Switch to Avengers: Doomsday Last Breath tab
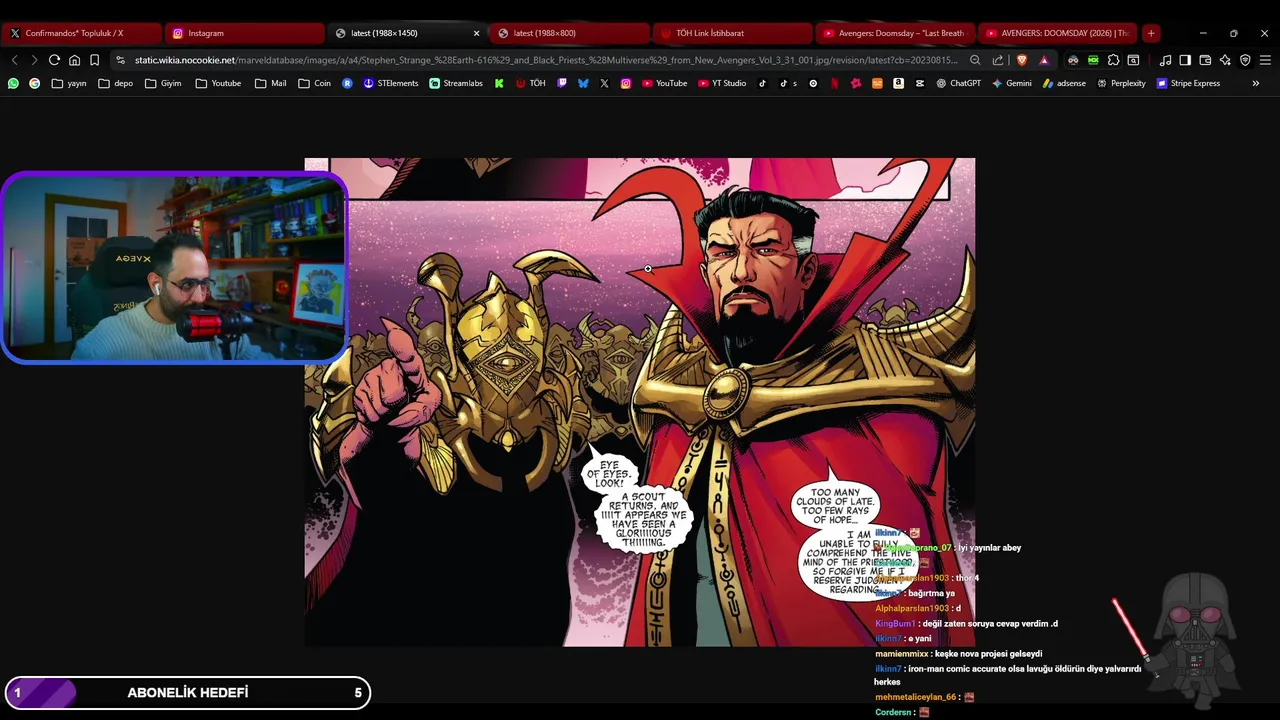 [897, 33]
